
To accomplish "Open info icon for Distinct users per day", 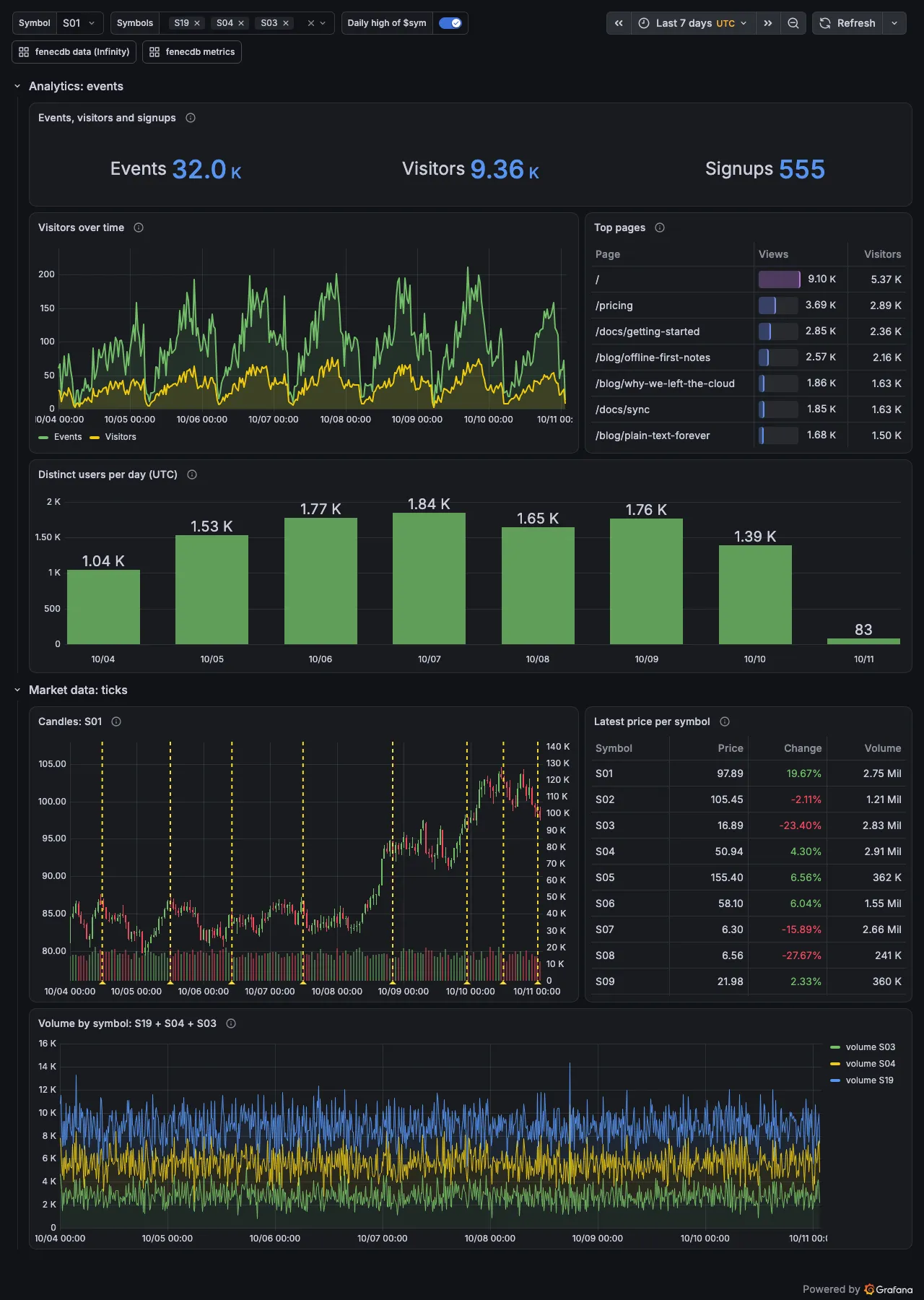I will tap(192, 474).
